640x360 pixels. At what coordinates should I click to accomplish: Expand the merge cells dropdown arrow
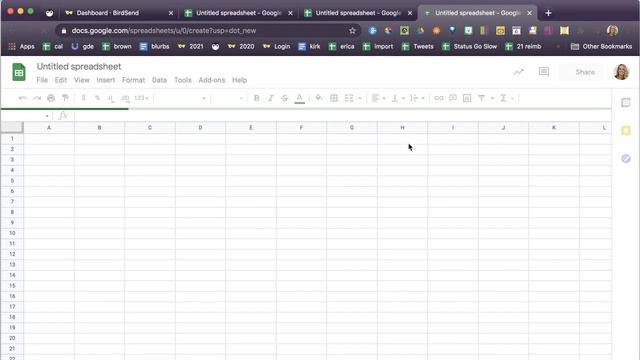pyautogui.click(x=360, y=98)
